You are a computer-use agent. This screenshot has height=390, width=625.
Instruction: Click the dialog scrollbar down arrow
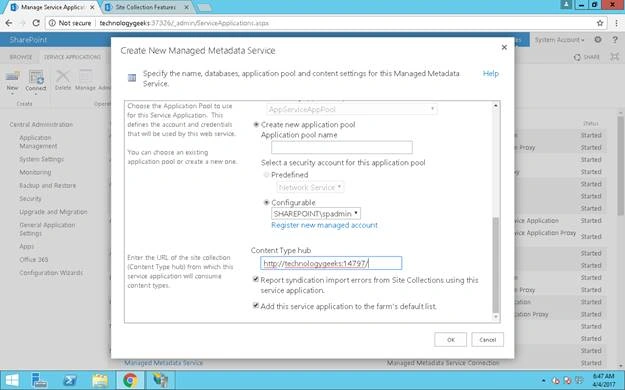tap(495, 317)
